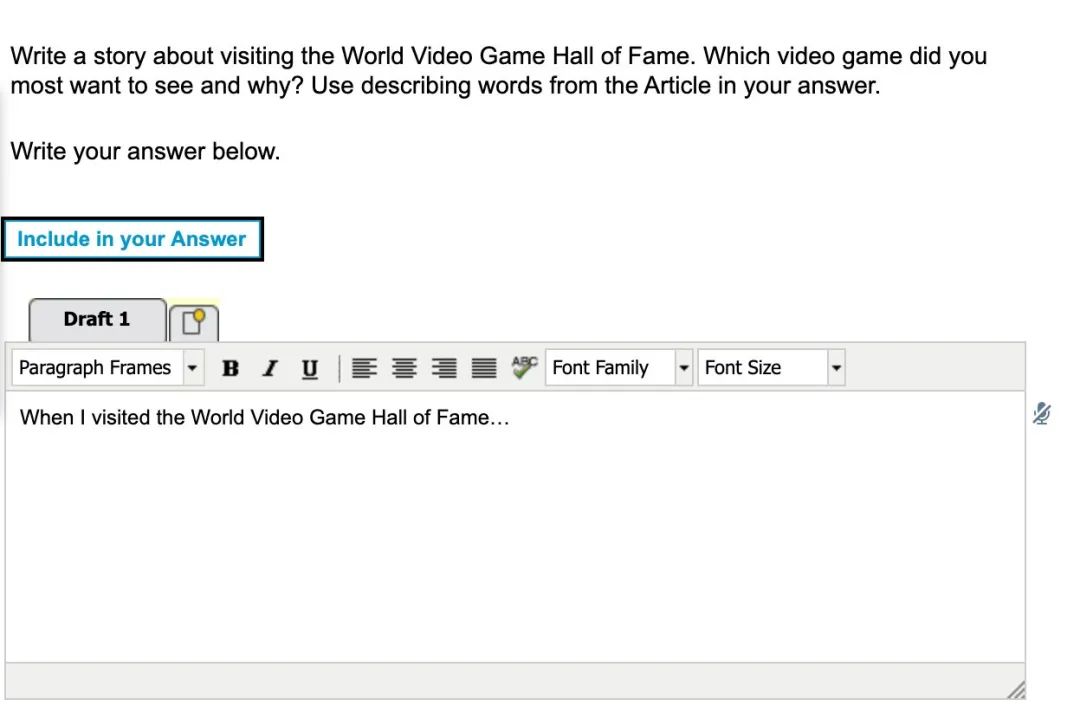The image size is (1080, 719).
Task: Center align the text
Action: pyautogui.click(x=404, y=368)
